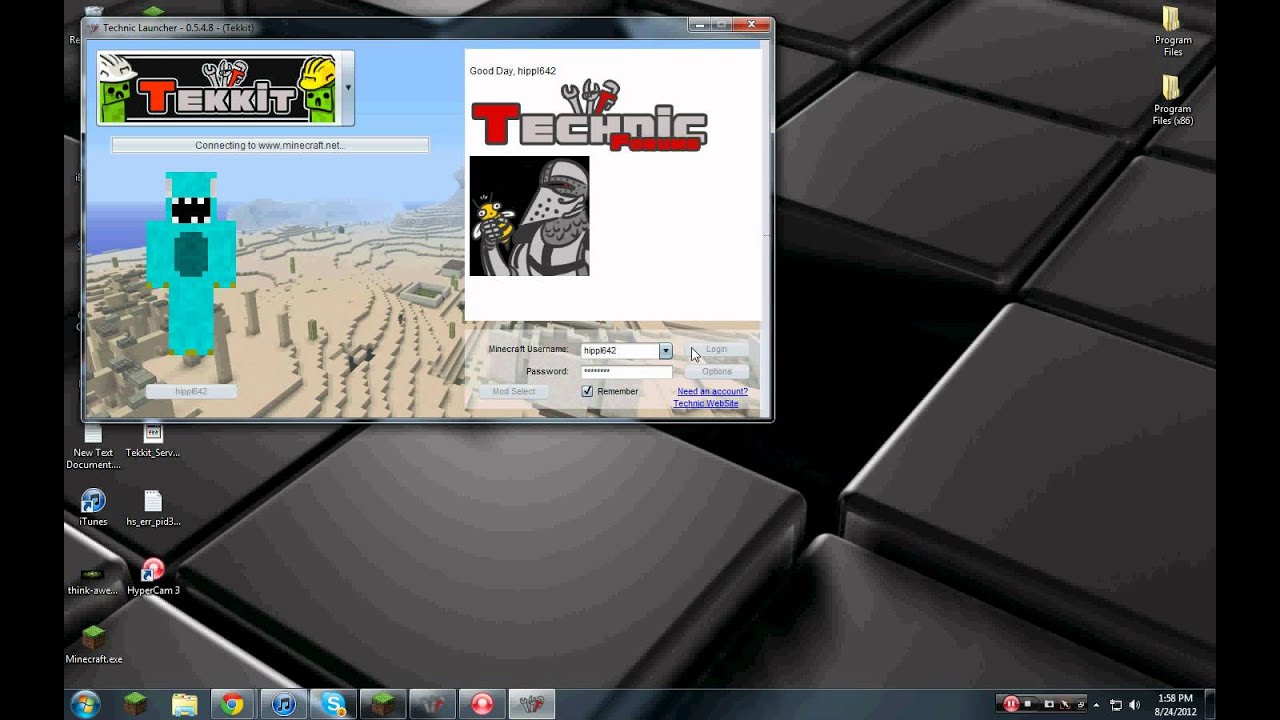Click the Mod Select button

514,392
